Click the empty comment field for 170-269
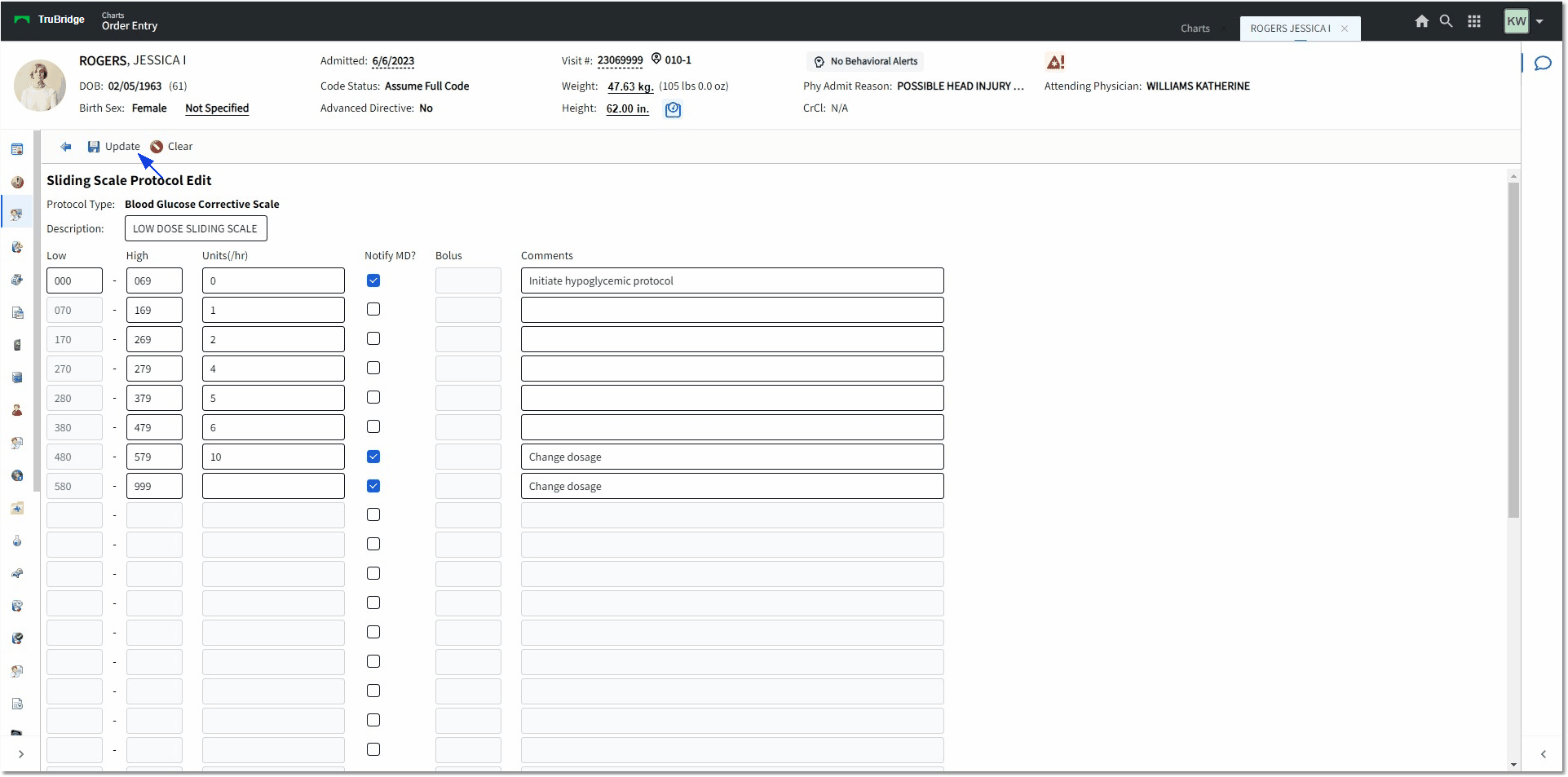The height and width of the screenshot is (777, 1568). (x=732, y=339)
